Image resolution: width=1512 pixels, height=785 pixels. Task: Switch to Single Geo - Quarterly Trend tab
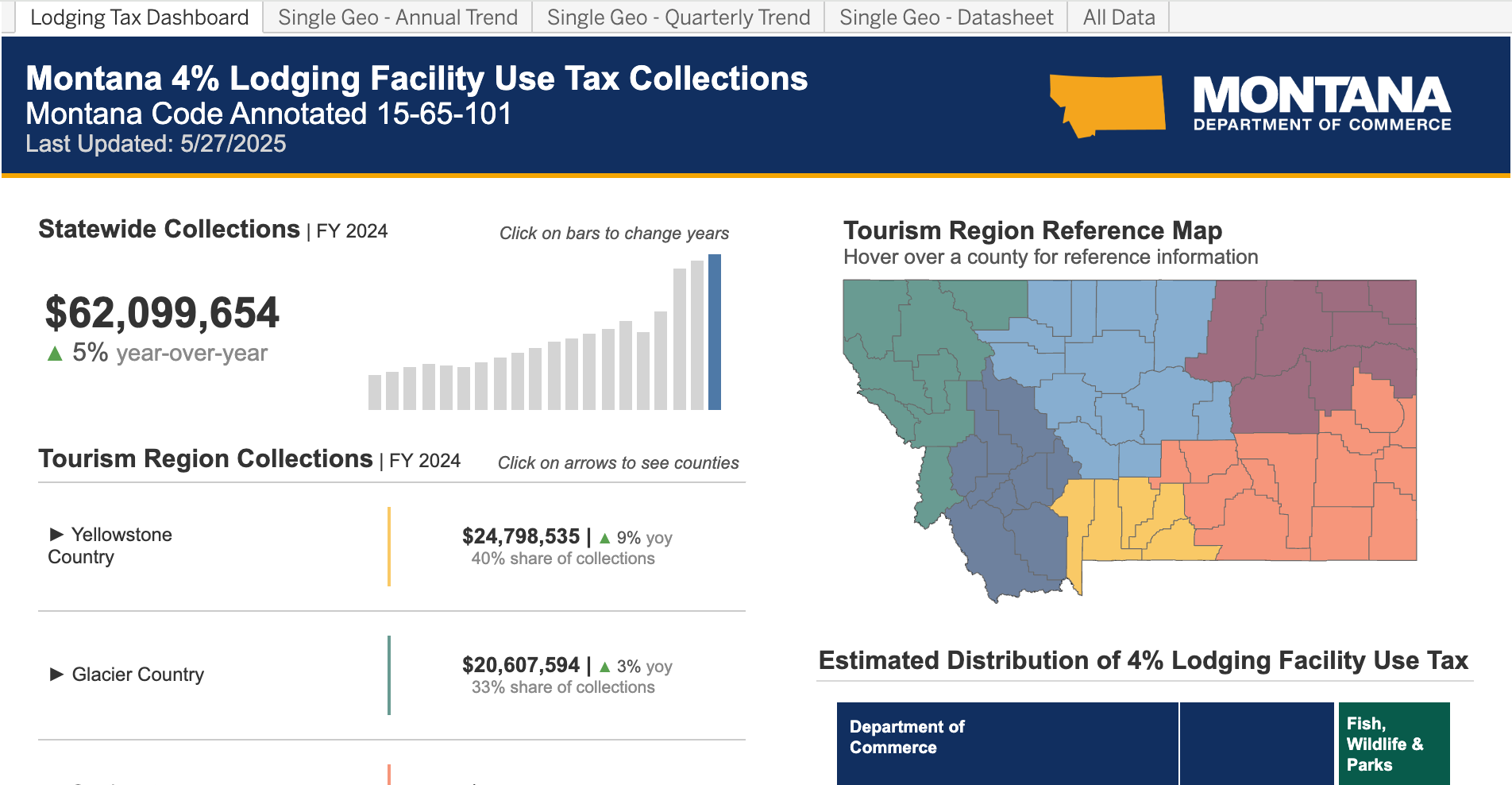pyautogui.click(x=678, y=17)
